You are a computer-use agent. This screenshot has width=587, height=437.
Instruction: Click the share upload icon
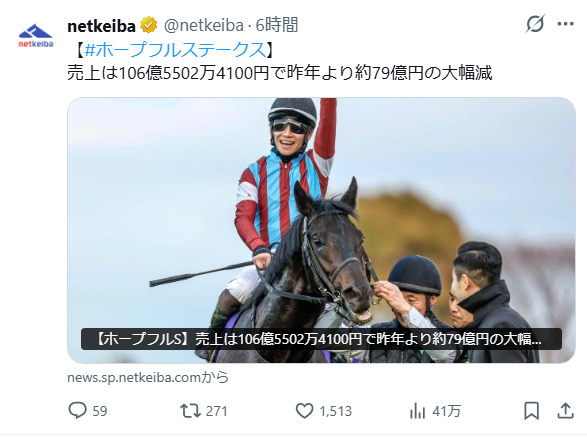point(565,410)
